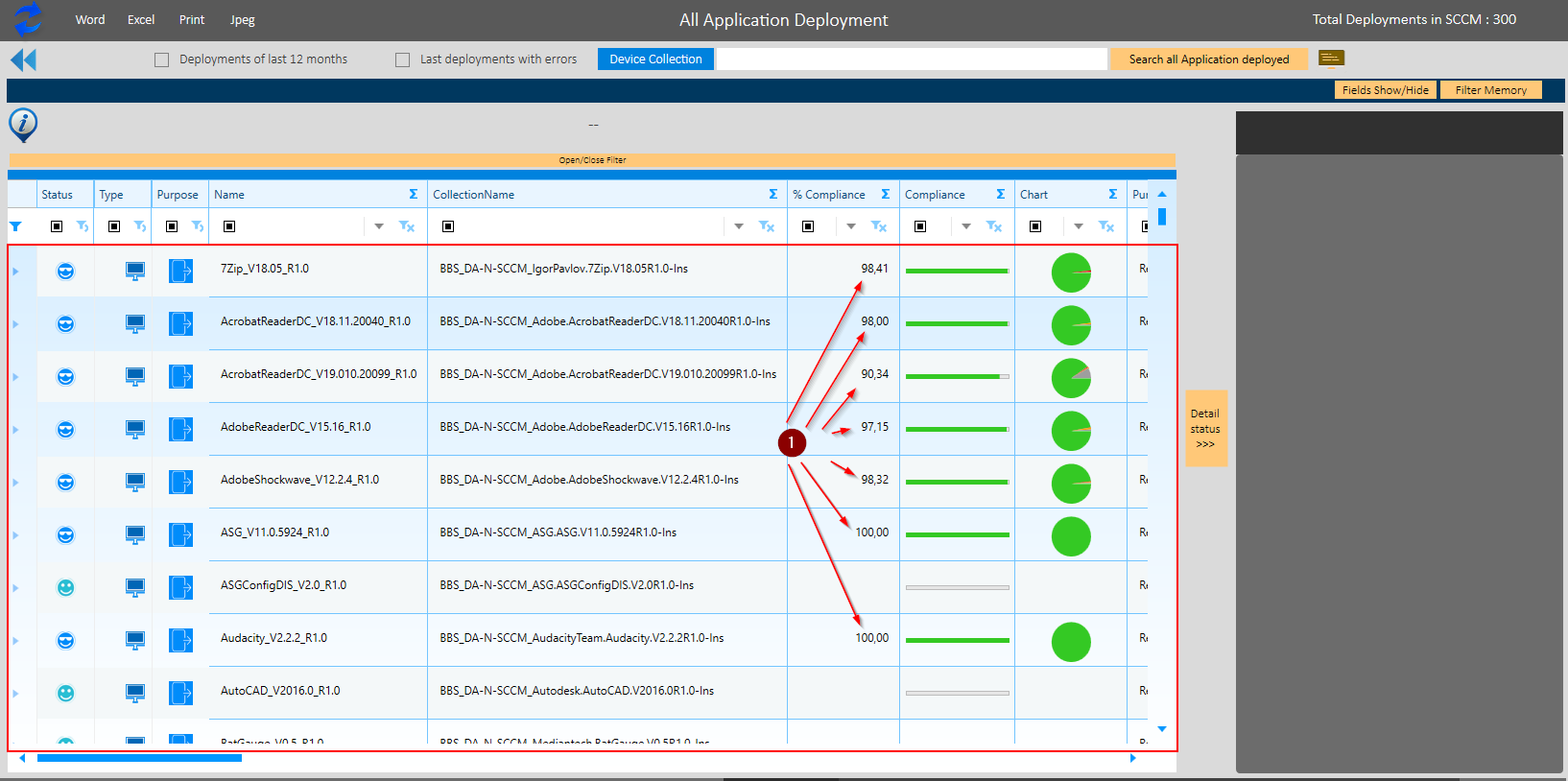Viewport: 1568px width, 781px height.
Task: Open the info icon above the grid
Action: click(x=23, y=125)
